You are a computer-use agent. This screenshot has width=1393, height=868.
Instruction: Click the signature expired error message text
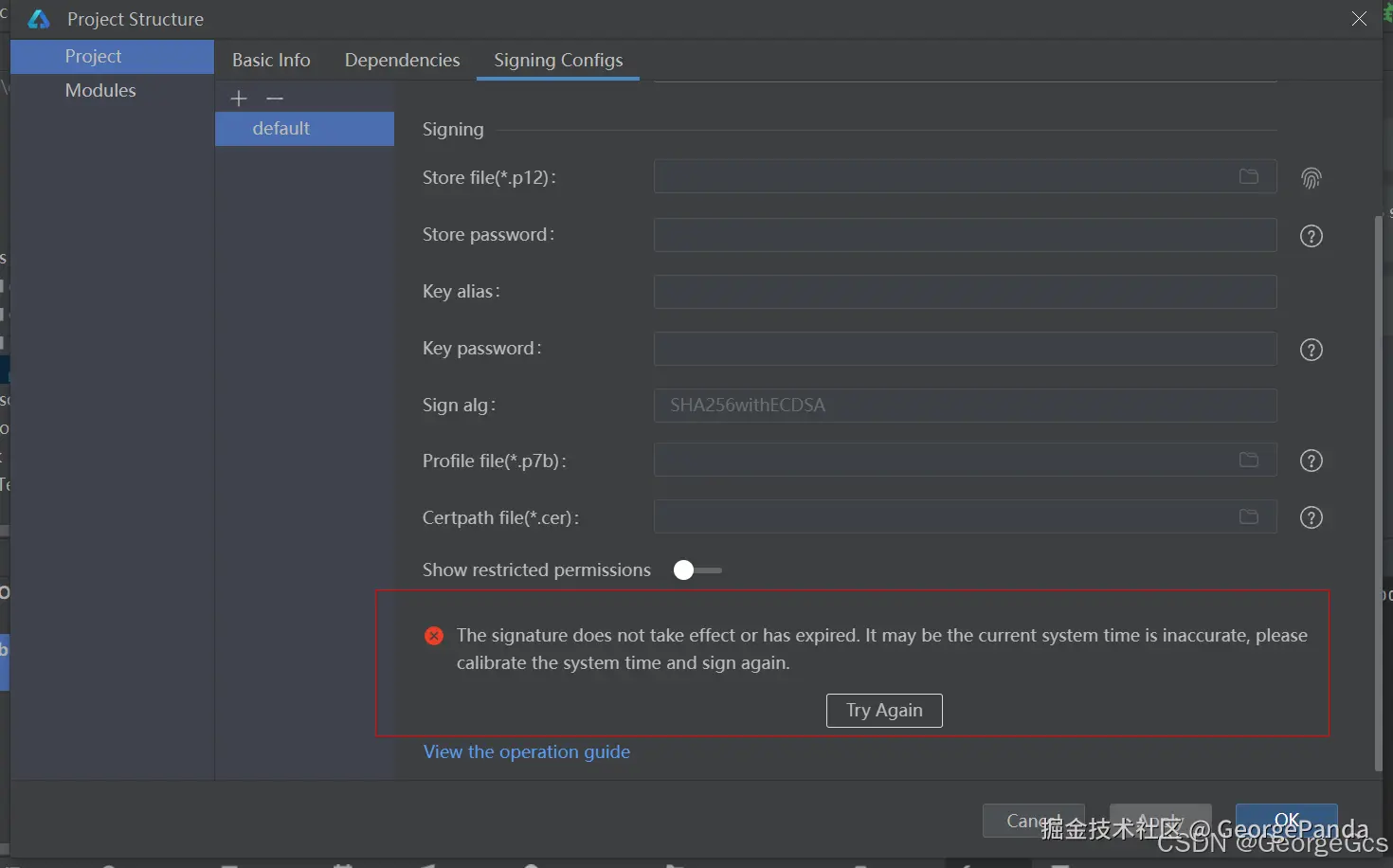[x=882, y=649]
